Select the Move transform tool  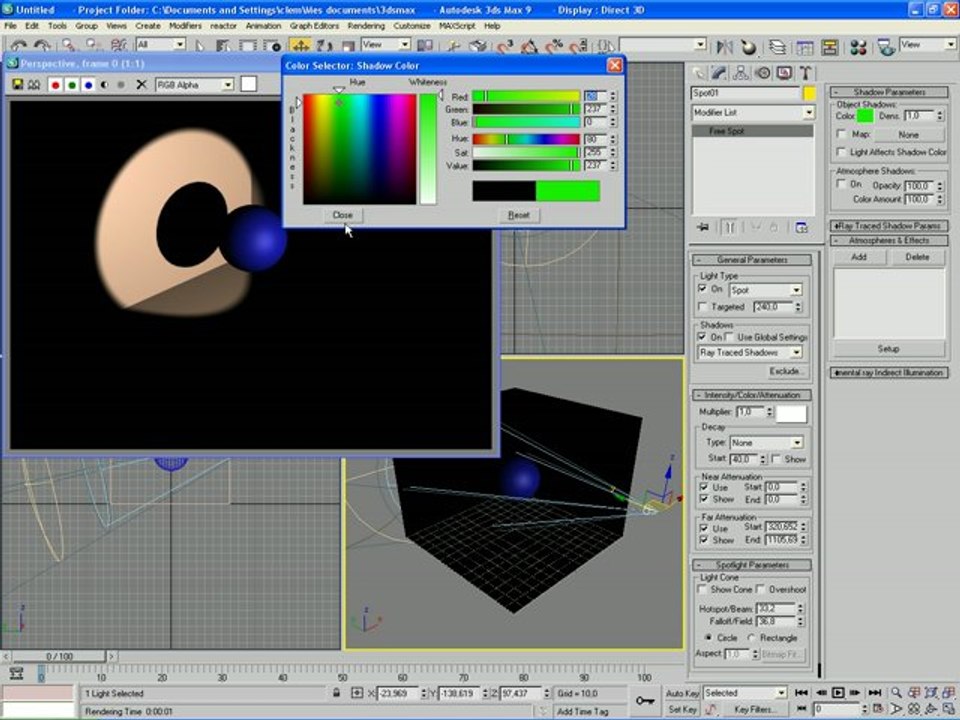tap(299, 46)
